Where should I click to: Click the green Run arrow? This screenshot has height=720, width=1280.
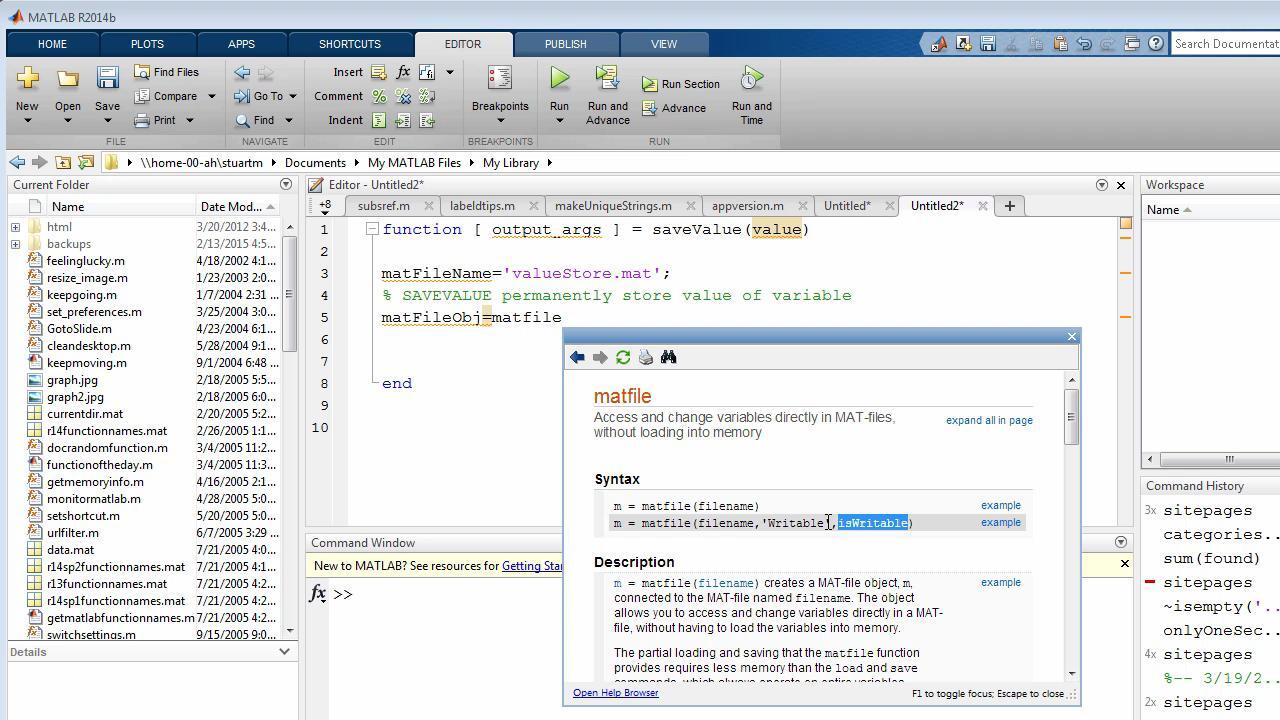point(559,78)
